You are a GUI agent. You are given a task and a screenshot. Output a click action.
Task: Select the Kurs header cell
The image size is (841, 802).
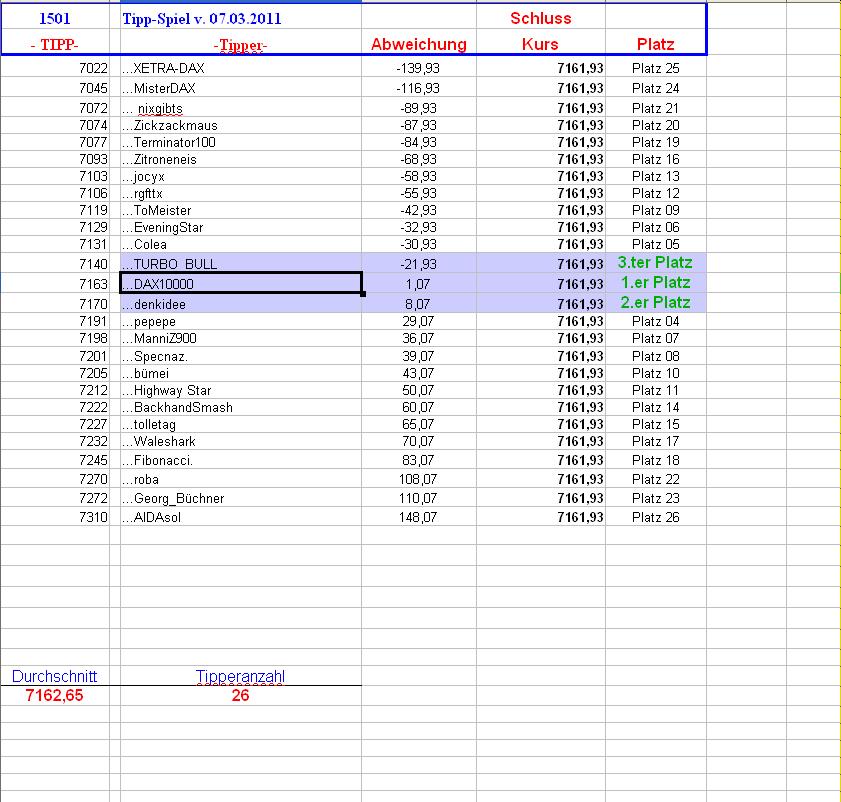point(541,44)
